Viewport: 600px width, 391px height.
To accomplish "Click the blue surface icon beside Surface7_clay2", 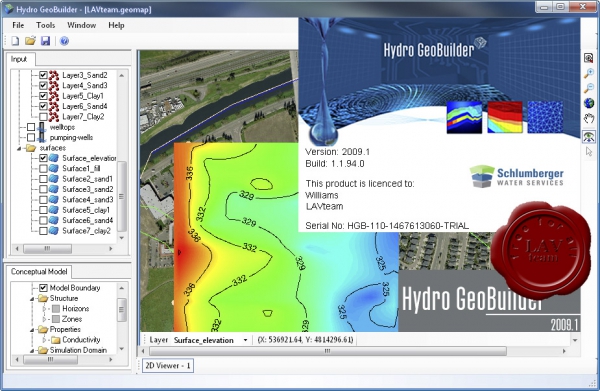I will [54, 231].
